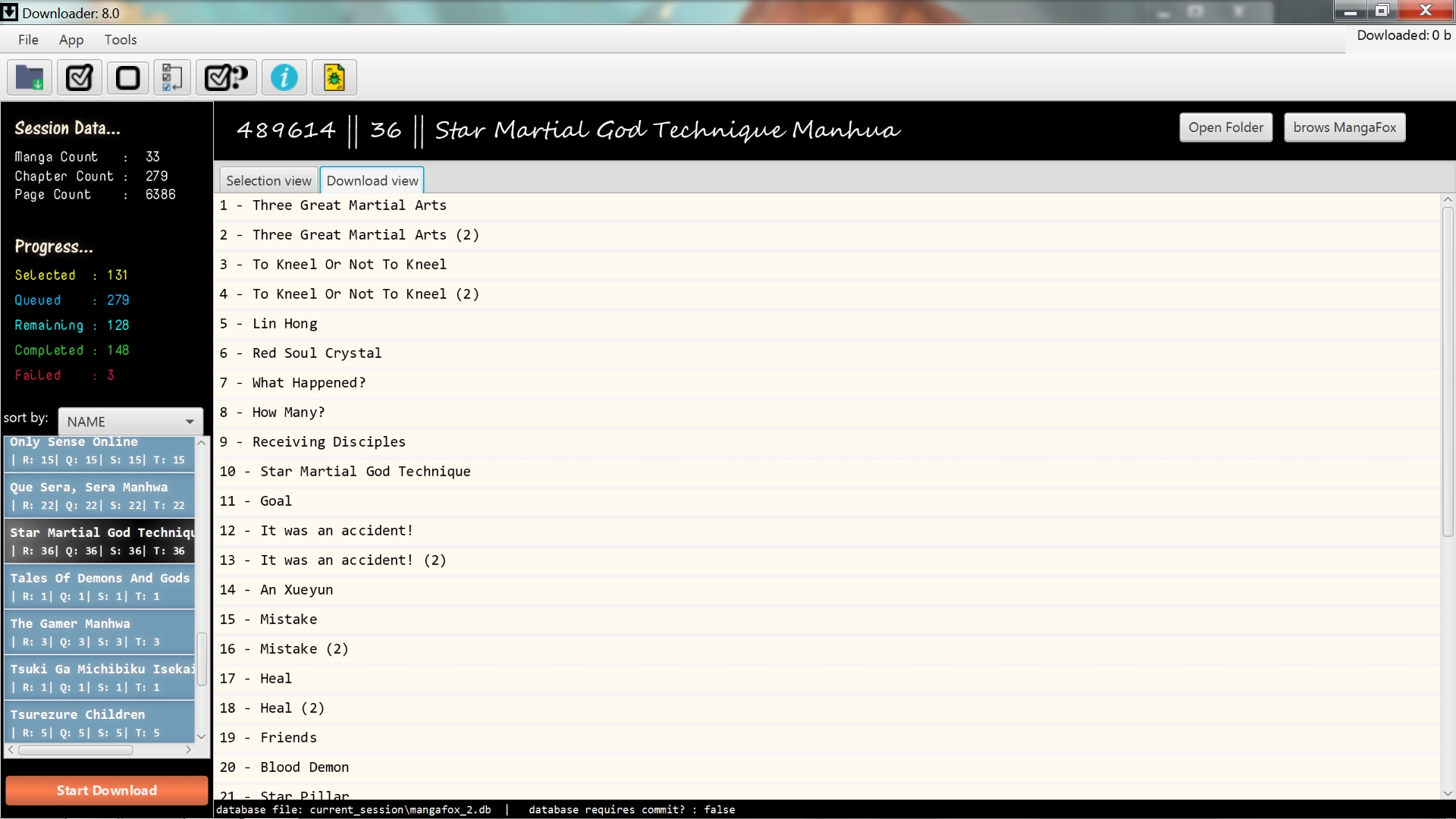Switch to Download view tab
This screenshot has height=819, width=1456.
click(x=372, y=180)
